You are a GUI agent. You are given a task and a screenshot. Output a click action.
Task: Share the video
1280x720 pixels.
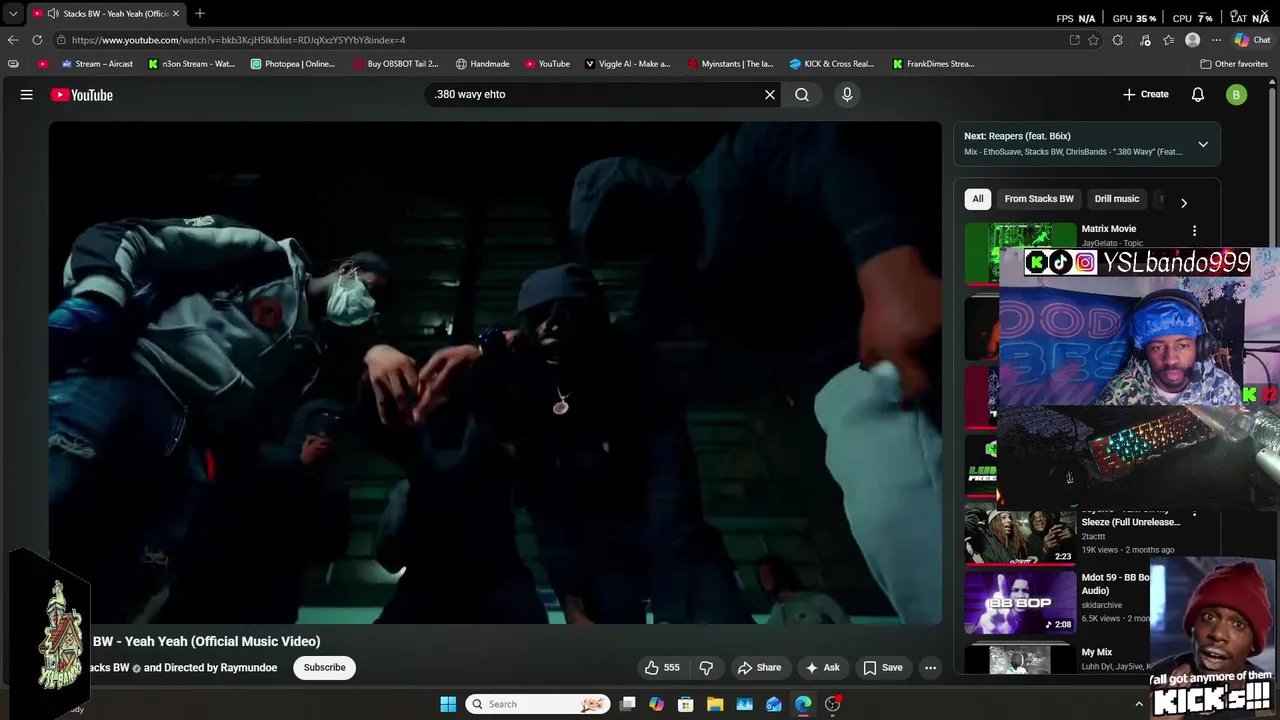coord(759,668)
